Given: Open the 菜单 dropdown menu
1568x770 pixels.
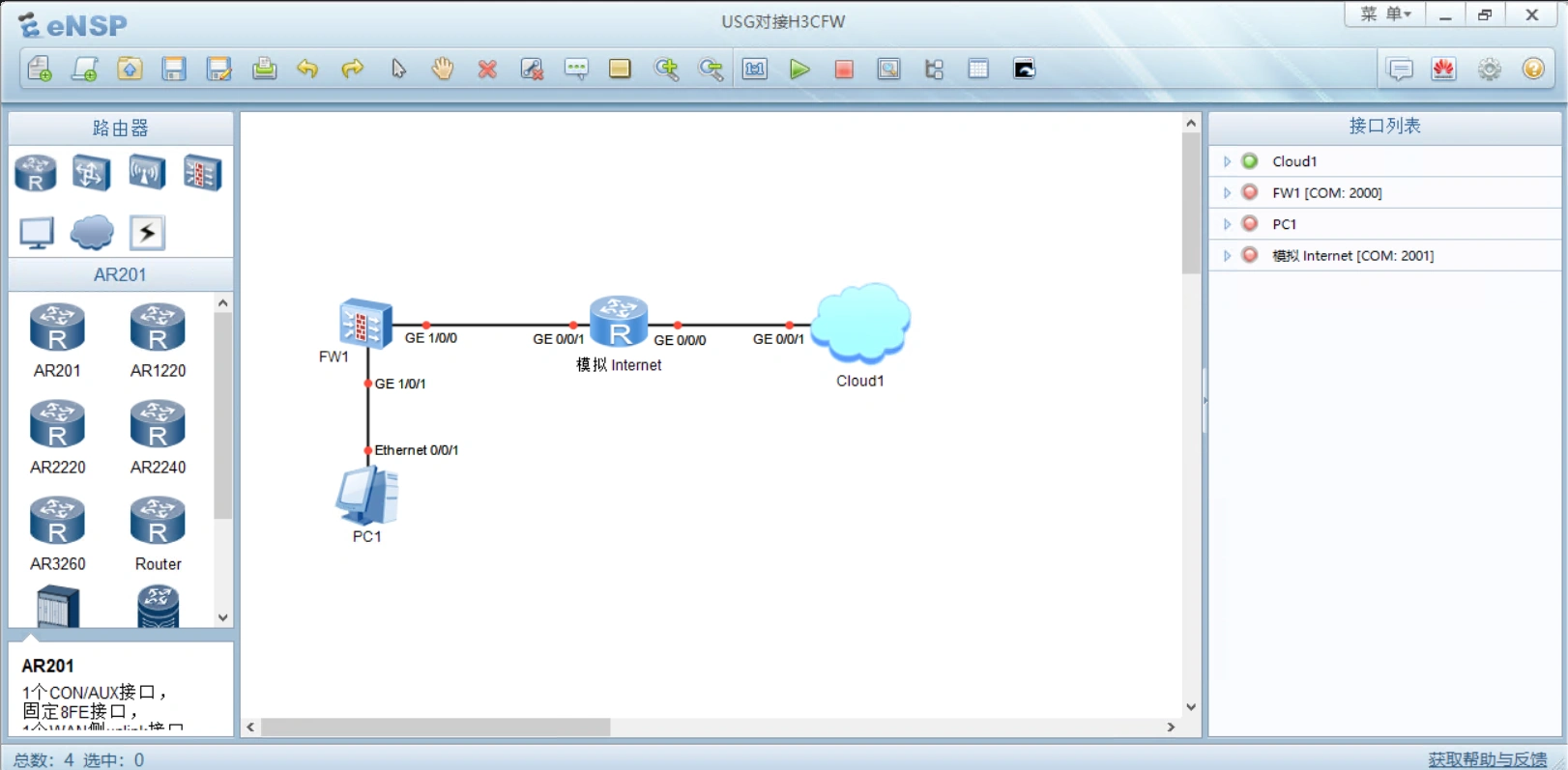Looking at the screenshot, I should (x=1385, y=14).
